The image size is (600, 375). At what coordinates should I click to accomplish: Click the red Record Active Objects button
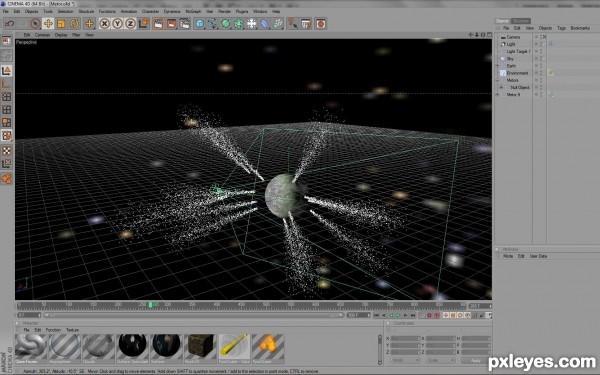pos(429,315)
